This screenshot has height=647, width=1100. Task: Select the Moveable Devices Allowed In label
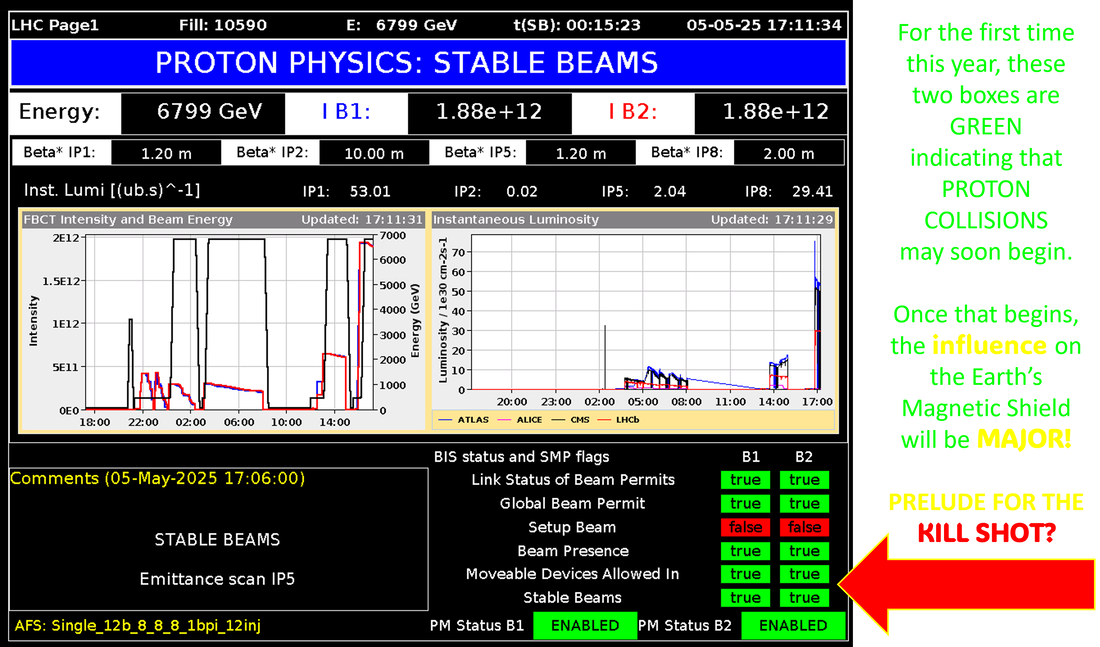pyautogui.click(x=572, y=574)
